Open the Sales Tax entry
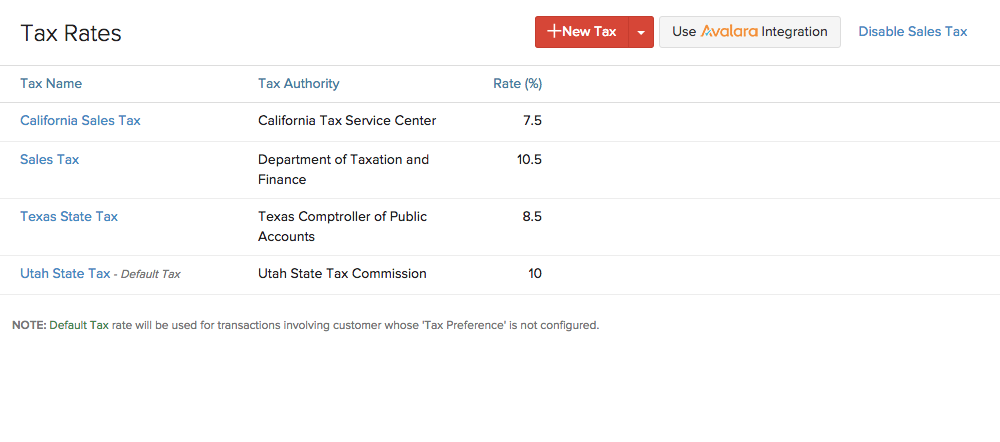The width and height of the screenshot is (1000, 442). tap(49, 159)
